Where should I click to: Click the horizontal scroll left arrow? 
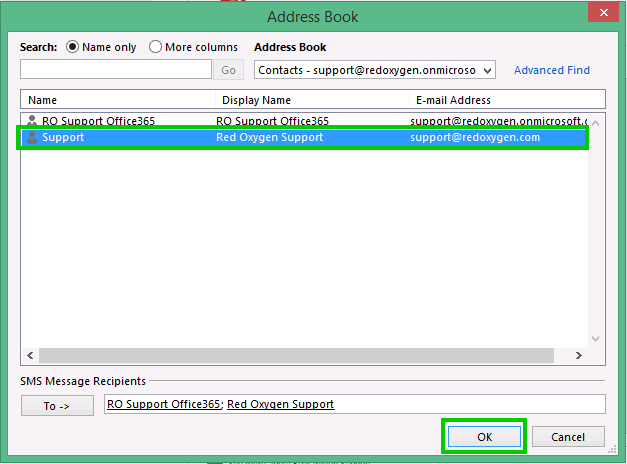click(30, 355)
